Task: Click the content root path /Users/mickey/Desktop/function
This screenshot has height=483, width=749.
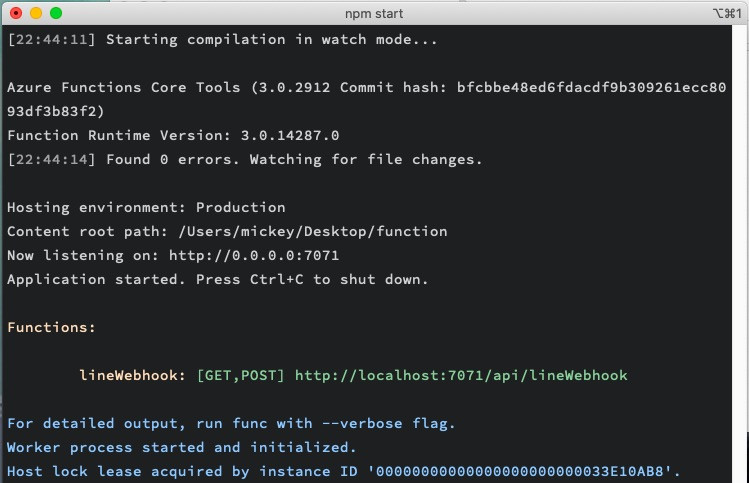Action: pos(313,232)
